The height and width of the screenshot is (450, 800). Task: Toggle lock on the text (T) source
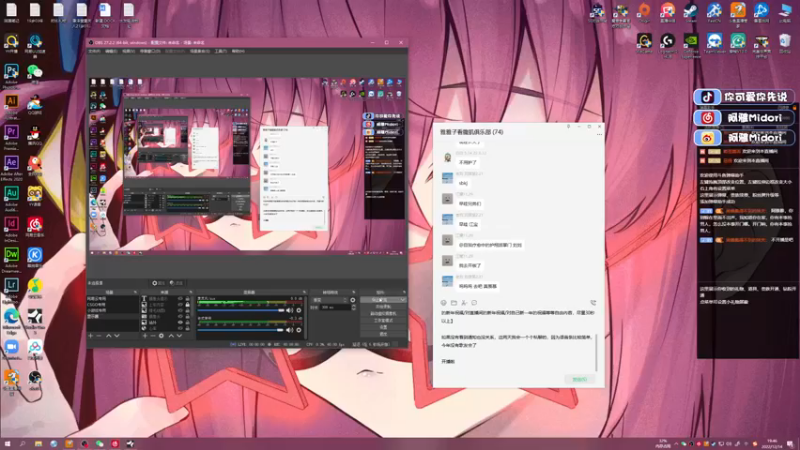pos(187,298)
